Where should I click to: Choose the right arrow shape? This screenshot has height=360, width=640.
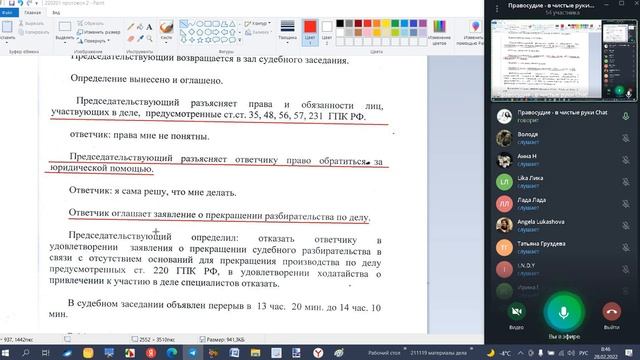click(x=216, y=32)
